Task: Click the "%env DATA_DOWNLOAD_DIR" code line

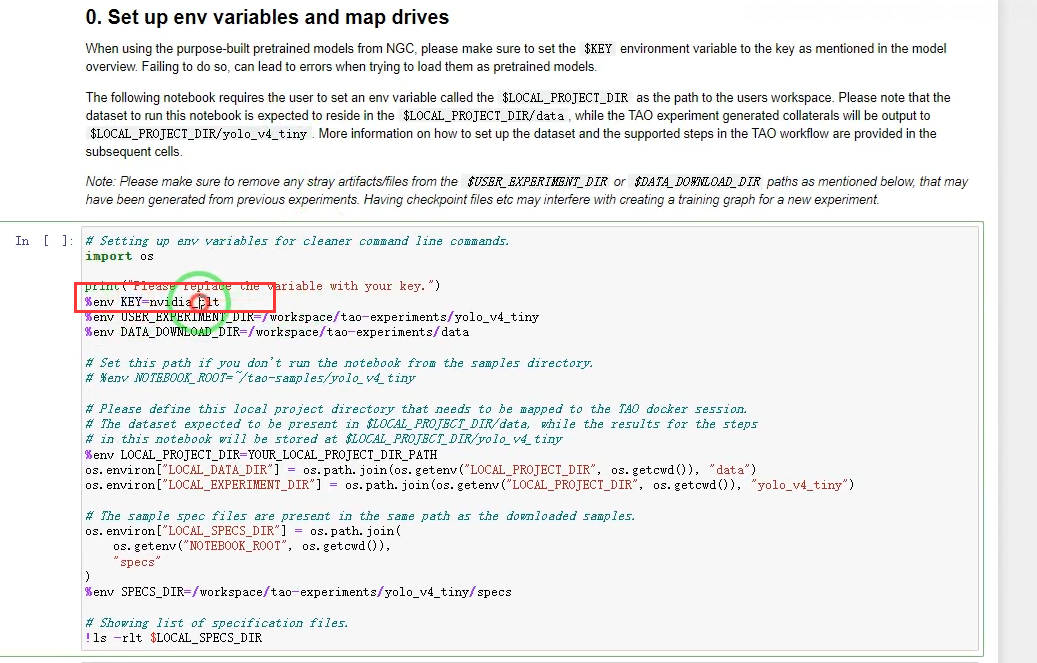Action: (276, 332)
